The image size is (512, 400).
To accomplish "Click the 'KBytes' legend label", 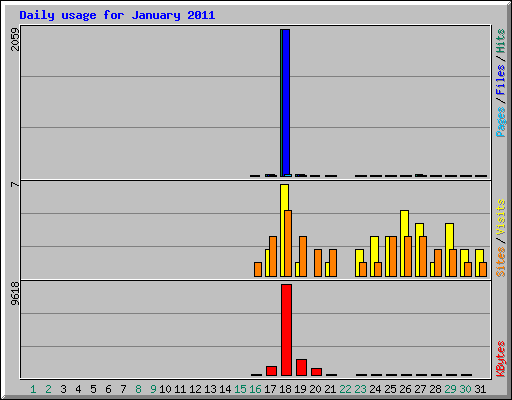I will (500, 359).
